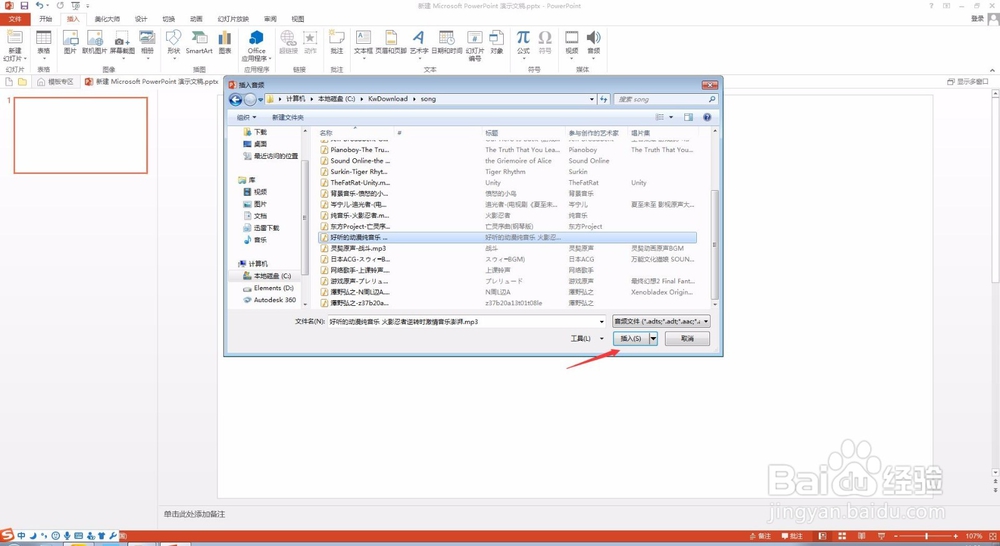Viewport: 1000px width, 546px height.
Task: Switch to the Slide Show (幻灯片放映) tab
Action: pos(233,19)
